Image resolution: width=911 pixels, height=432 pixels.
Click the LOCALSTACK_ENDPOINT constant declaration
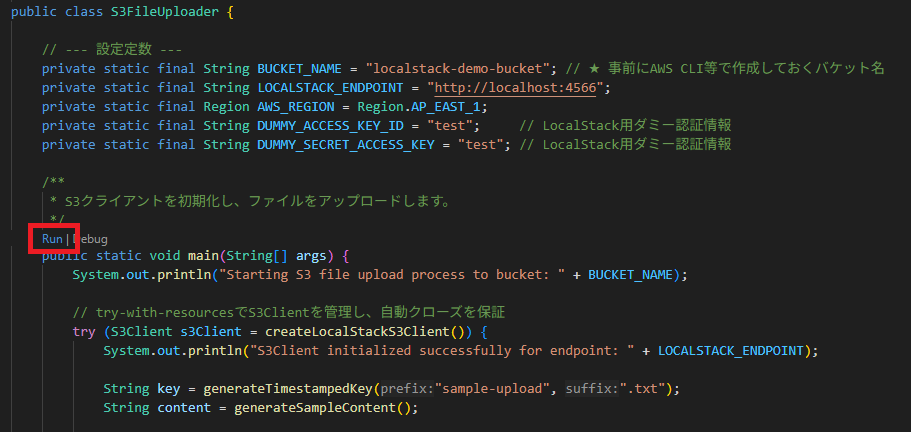click(x=330, y=88)
